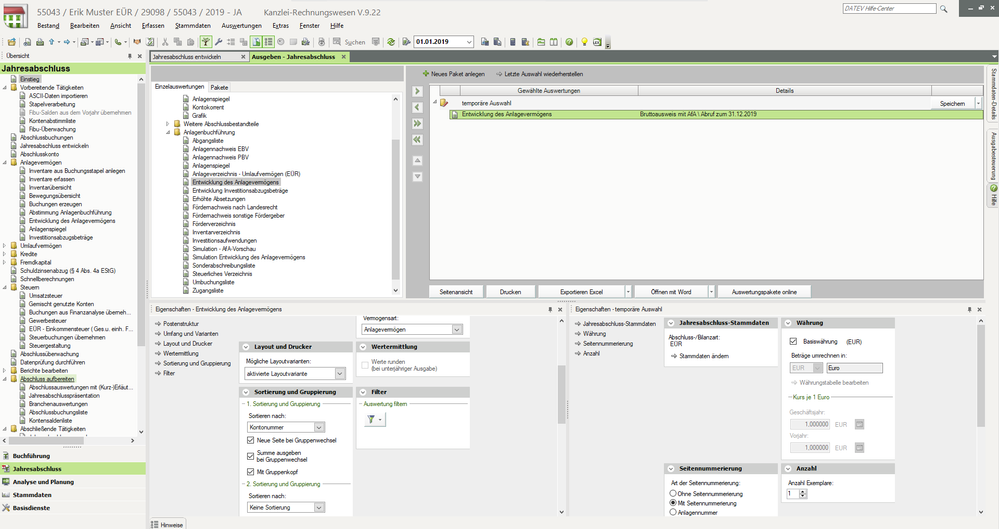Open the Auswertungen menu
The image size is (999, 529).
(241, 23)
